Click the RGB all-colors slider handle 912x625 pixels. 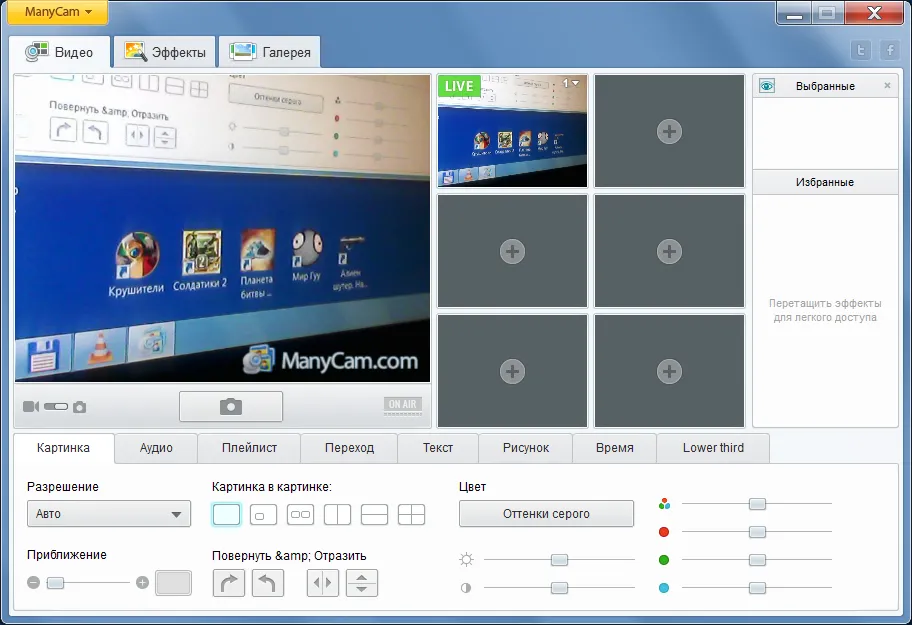click(757, 503)
